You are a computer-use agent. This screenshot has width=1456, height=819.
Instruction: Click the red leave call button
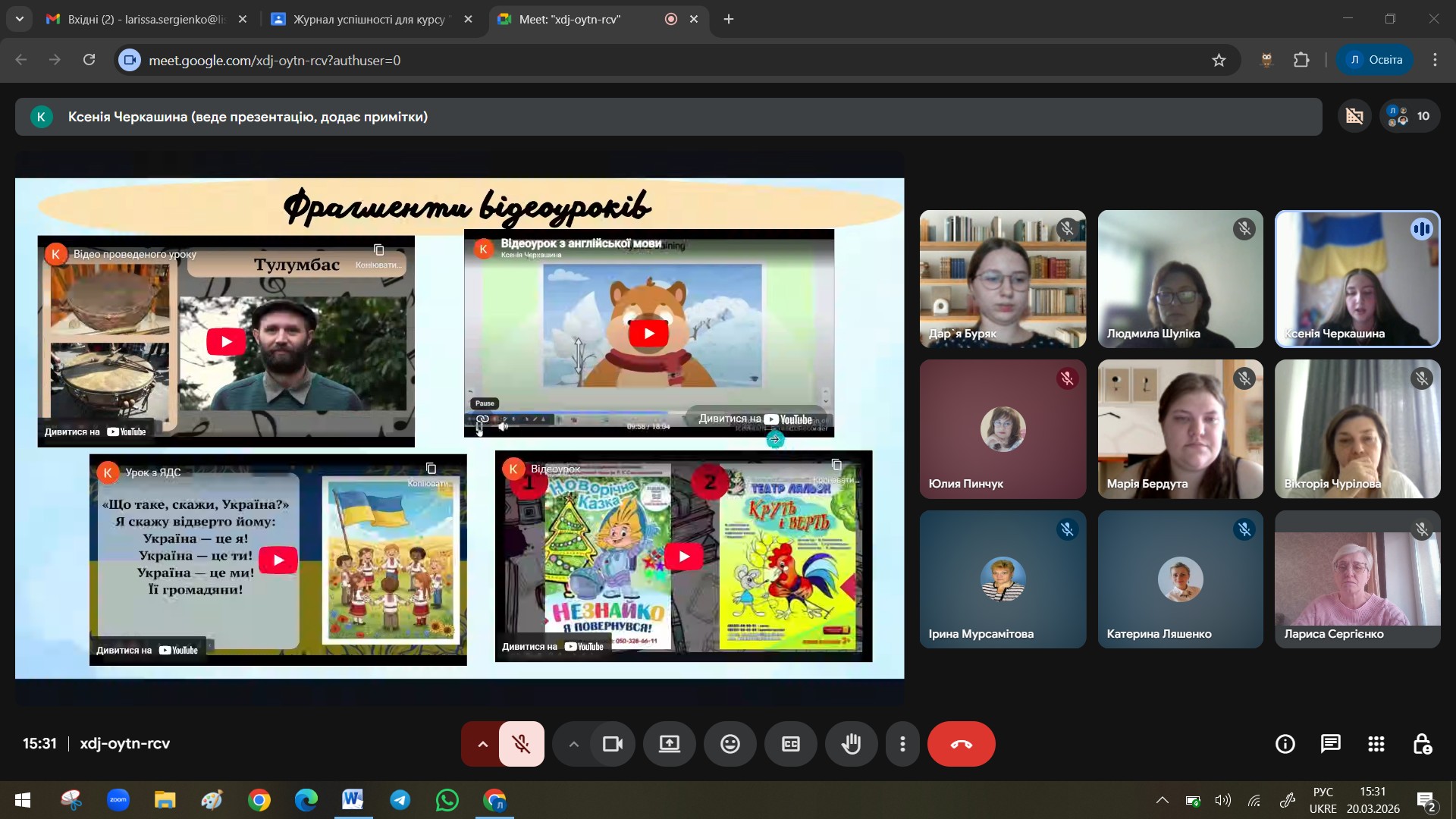961,744
